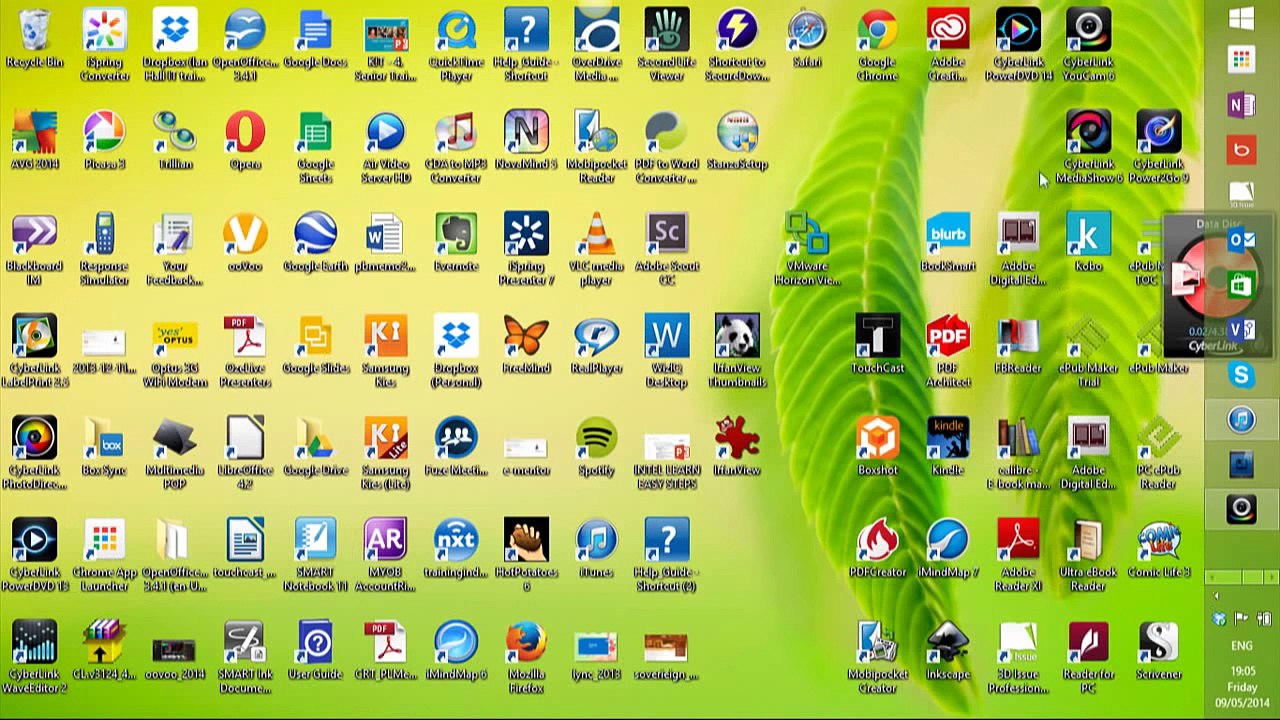Open the SecondLife Viewer icon
Viewport: 1280px width, 720px height.
[667, 30]
